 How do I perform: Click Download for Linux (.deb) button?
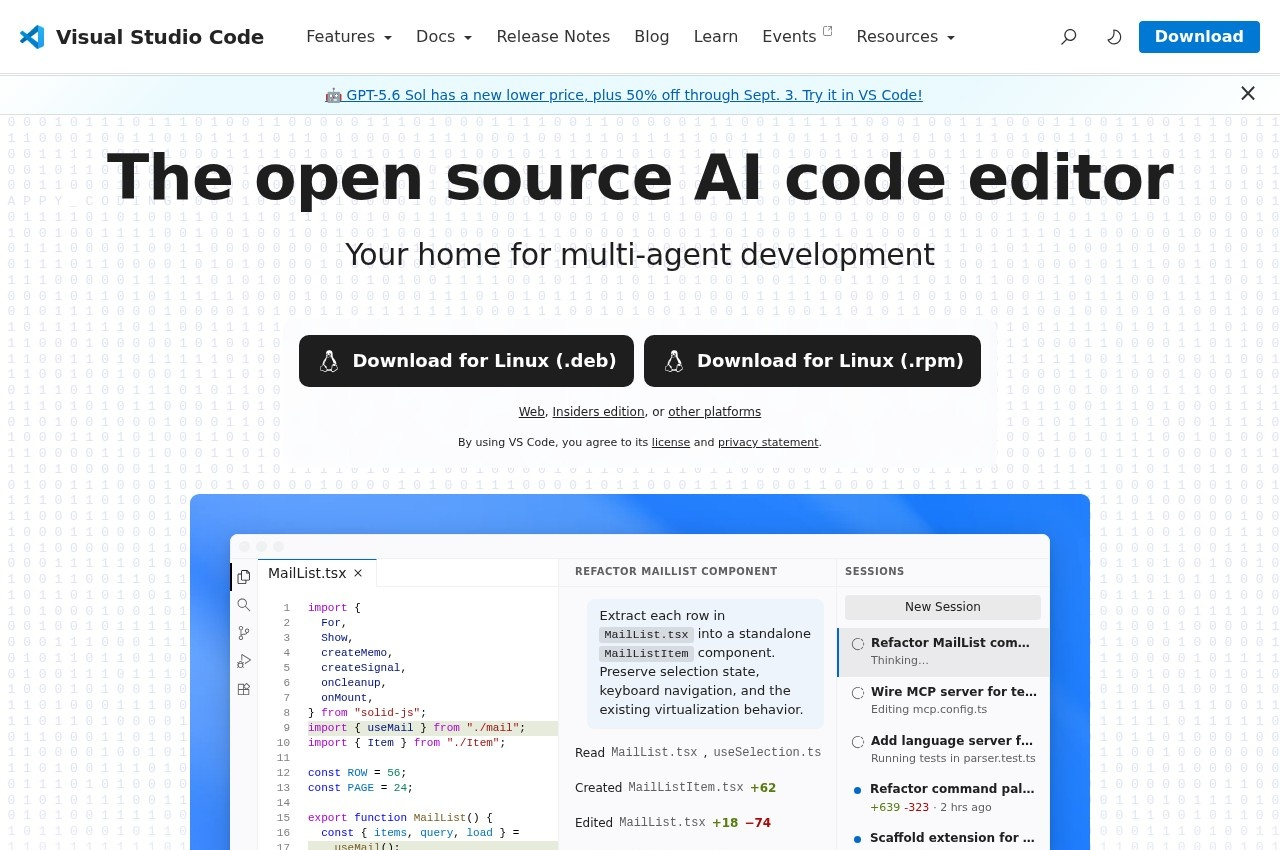coord(466,361)
